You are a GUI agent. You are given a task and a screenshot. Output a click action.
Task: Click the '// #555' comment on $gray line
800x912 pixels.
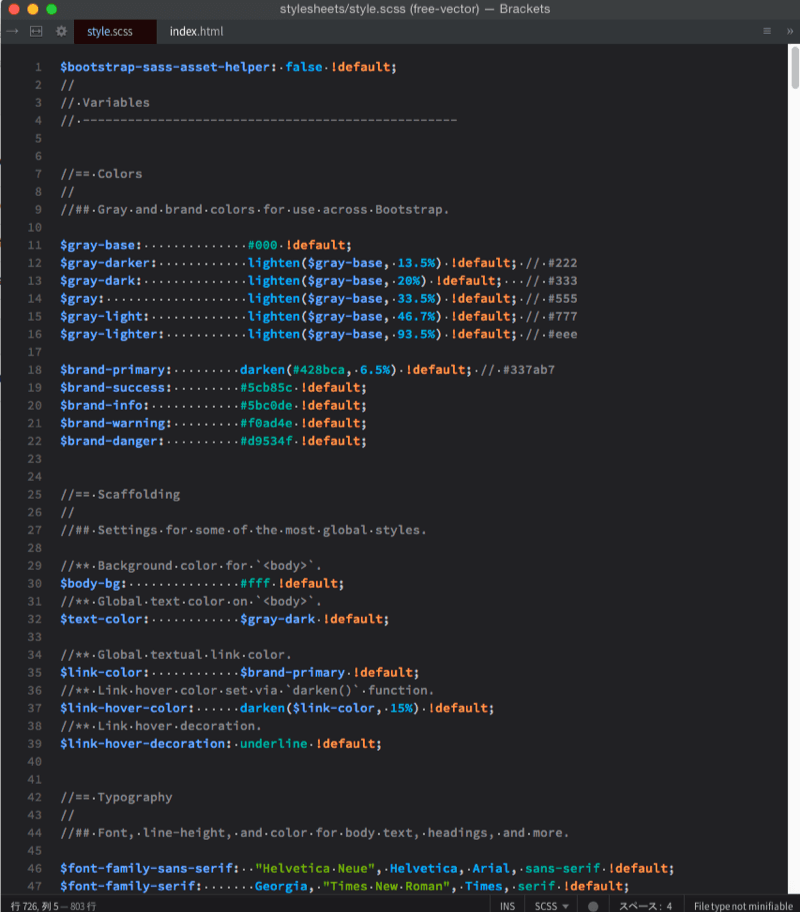pos(552,298)
